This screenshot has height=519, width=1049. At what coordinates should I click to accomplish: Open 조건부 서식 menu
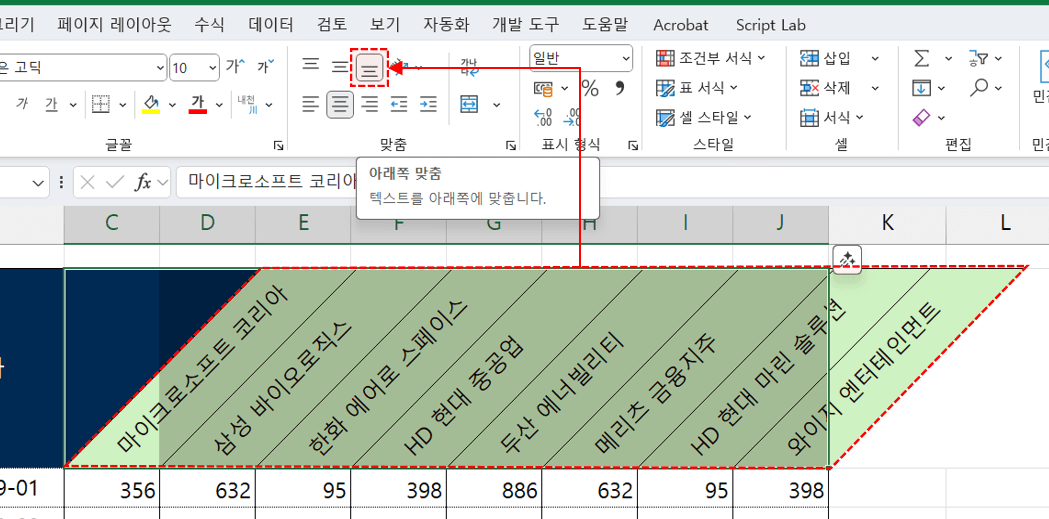(710, 59)
